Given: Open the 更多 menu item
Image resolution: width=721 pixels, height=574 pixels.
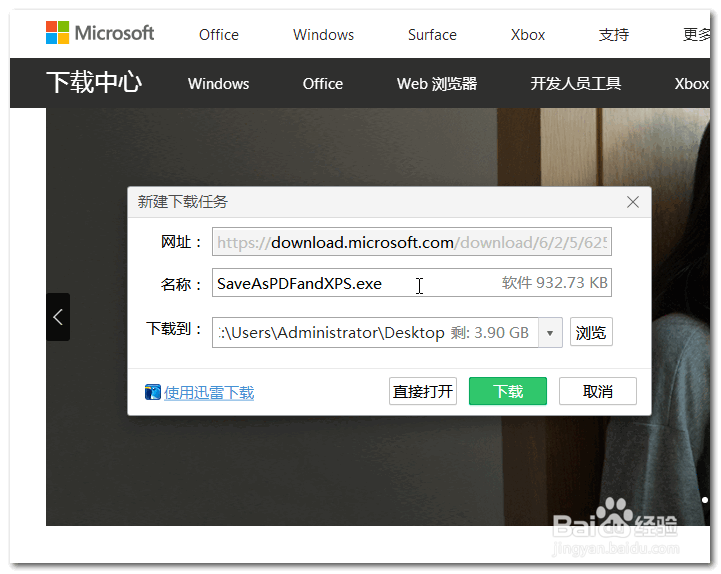Looking at the screenshot, I should point(696,35).
